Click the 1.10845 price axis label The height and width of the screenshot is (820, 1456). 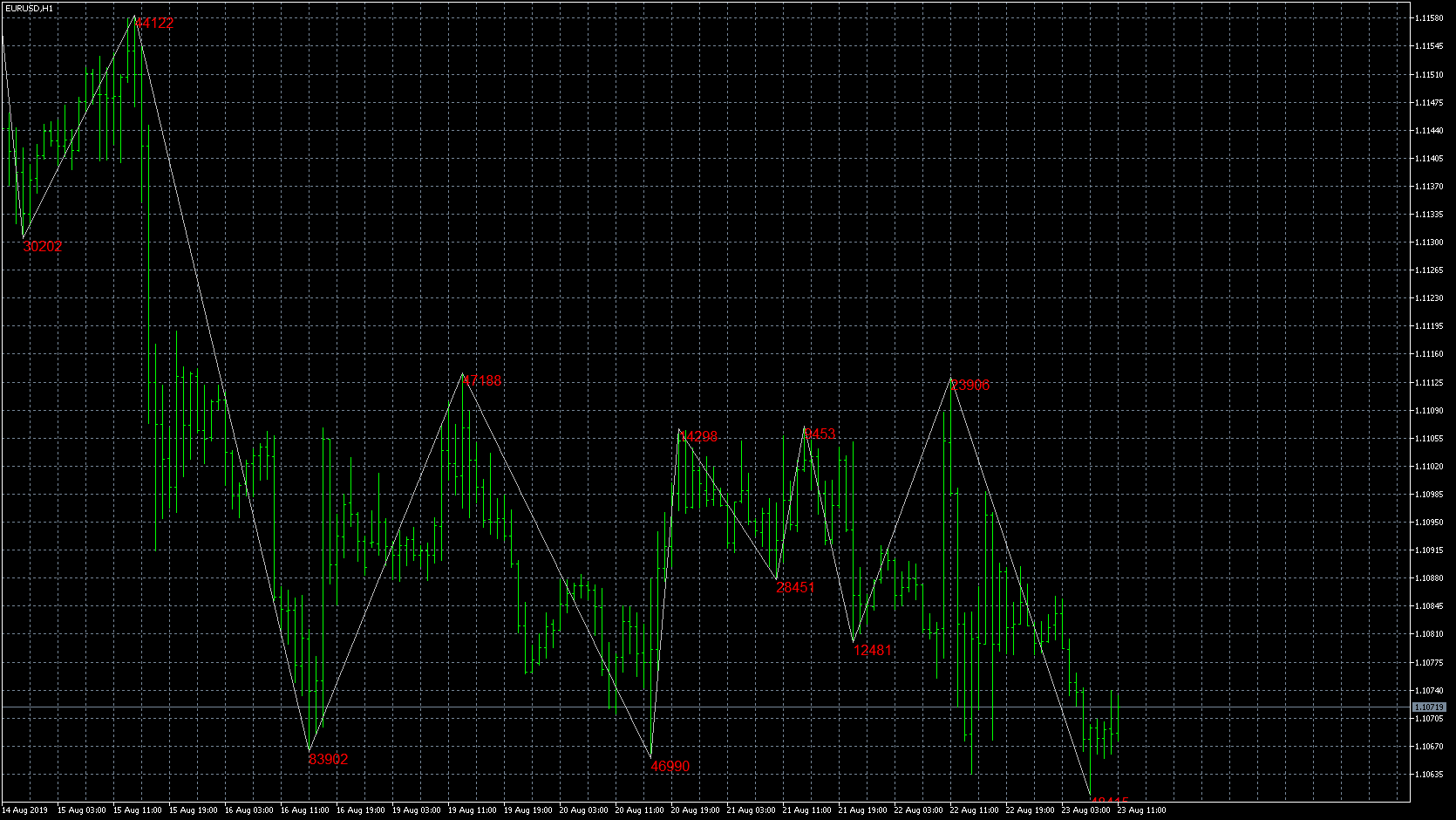click(1429, 606)
